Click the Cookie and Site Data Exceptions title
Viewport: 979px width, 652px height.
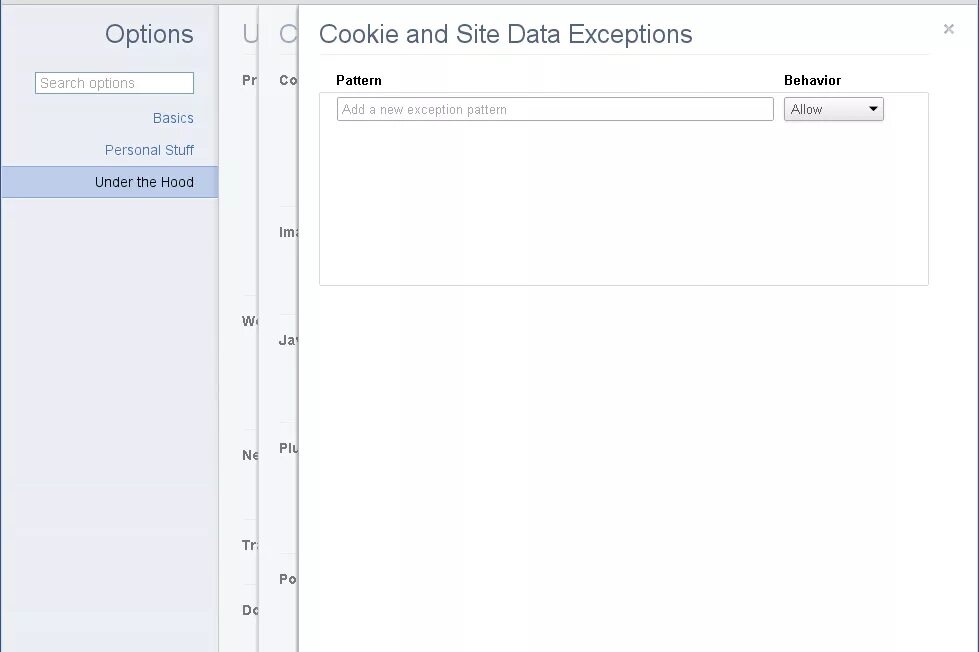pyautogui.click(x=506, y=34)
